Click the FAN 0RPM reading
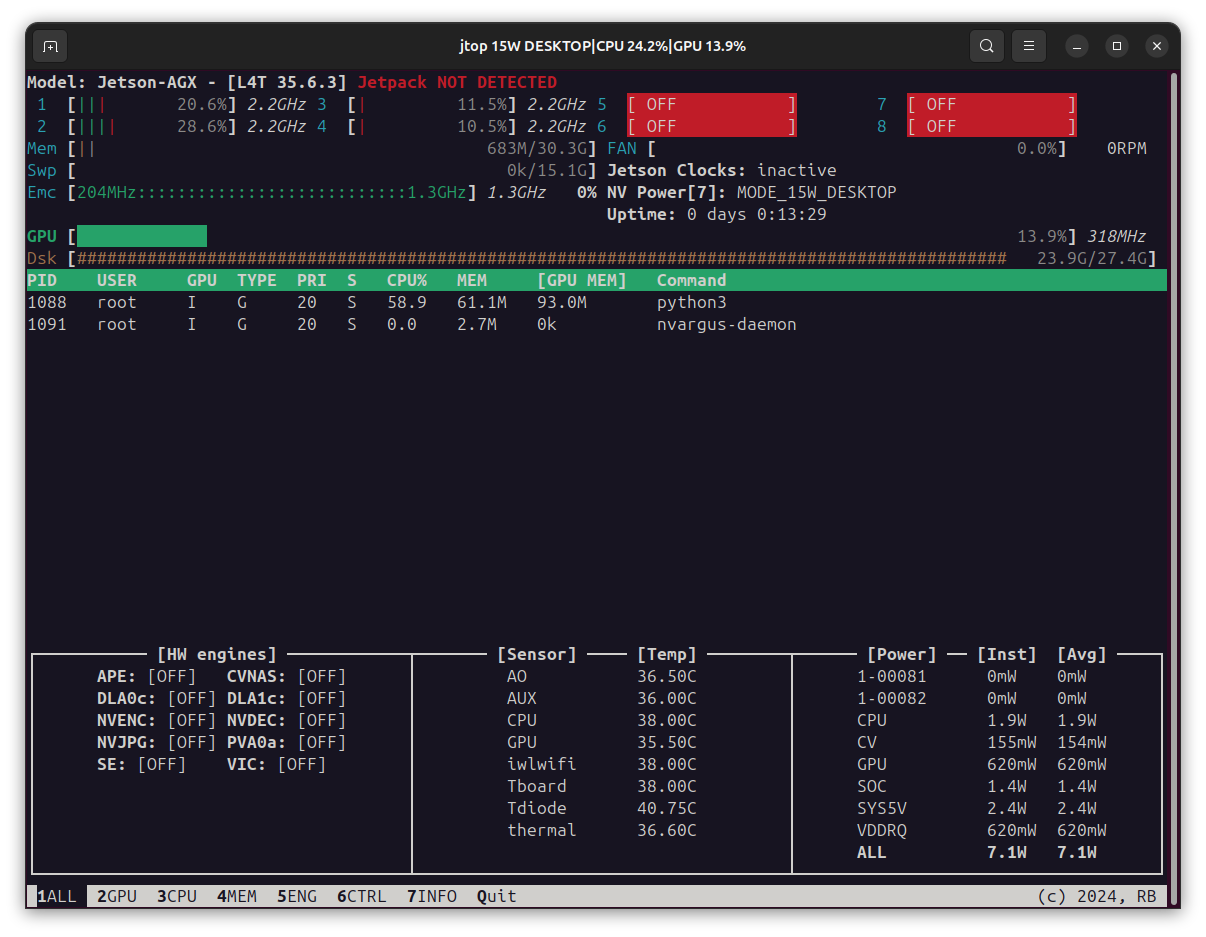Screen dimensions: 1206x937 click(1127, 148)
